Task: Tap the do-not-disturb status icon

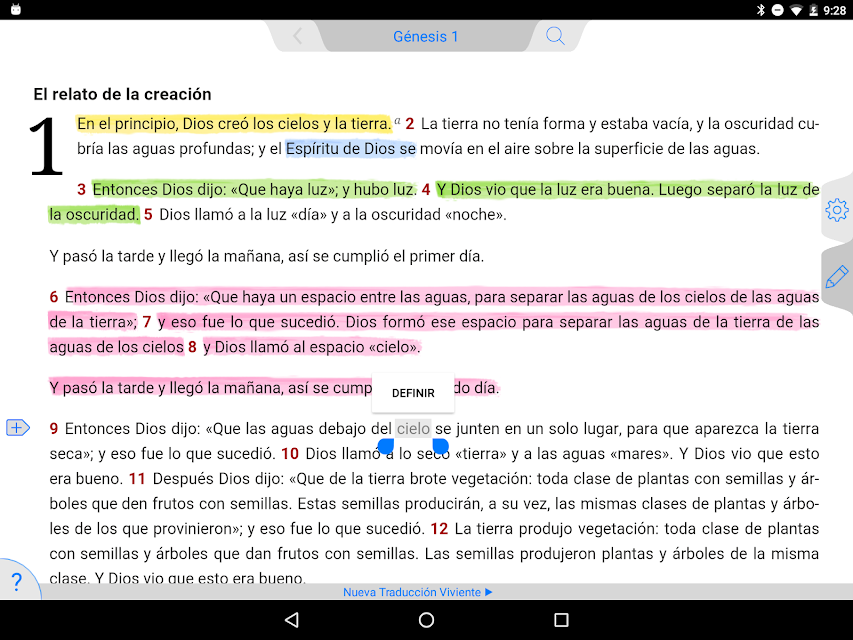Action: 777,10
